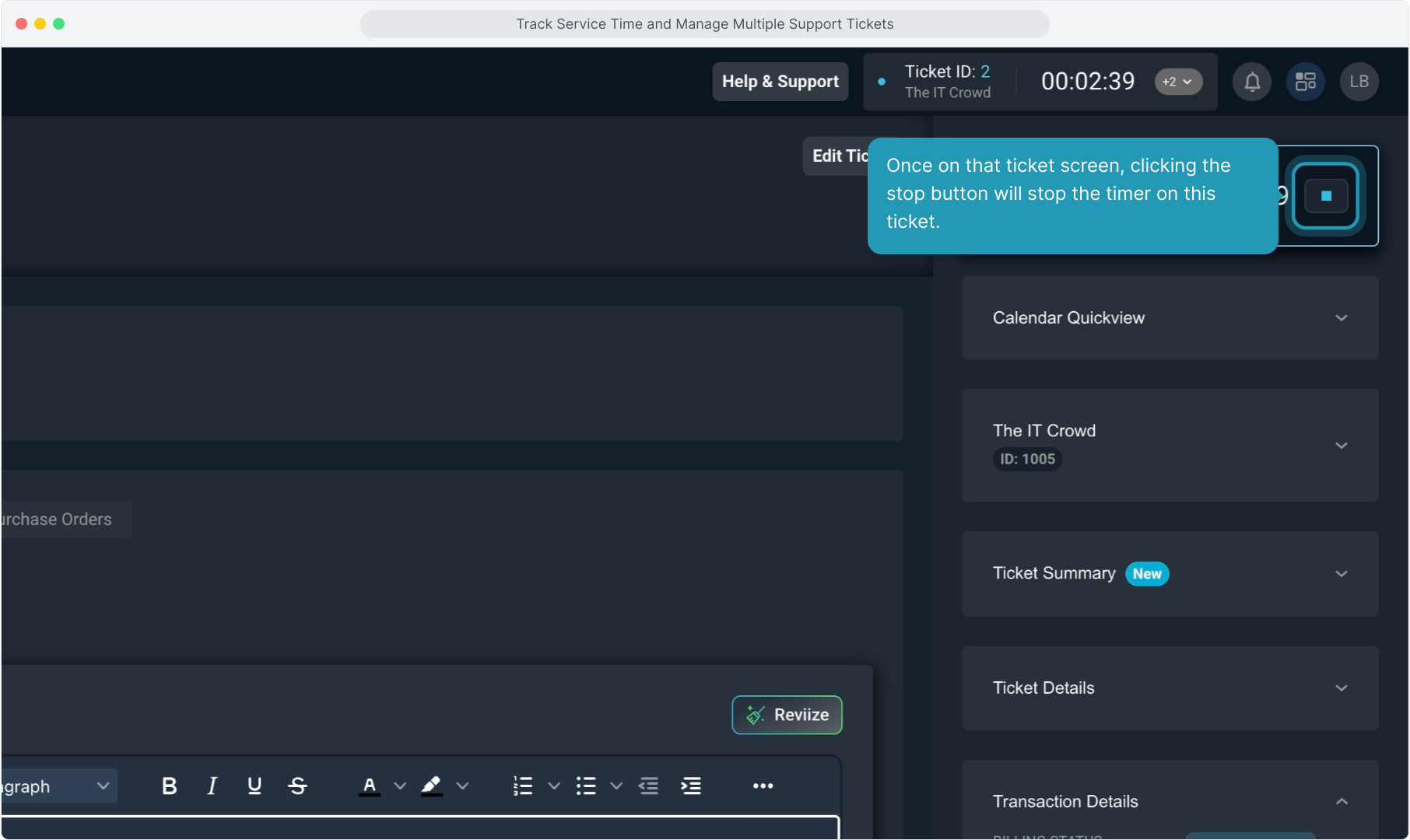Click the stop timer button
The height and width of the screenshot is (840, 1410).
[x=1326, y=196]
